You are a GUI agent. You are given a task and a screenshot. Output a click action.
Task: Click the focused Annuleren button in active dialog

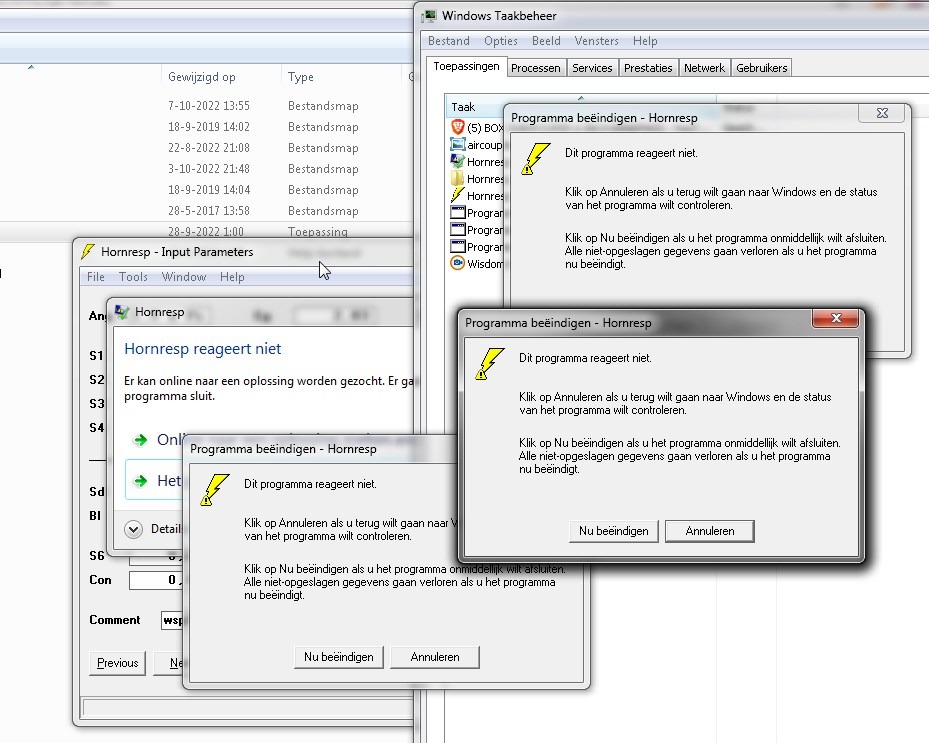[710, 531]
